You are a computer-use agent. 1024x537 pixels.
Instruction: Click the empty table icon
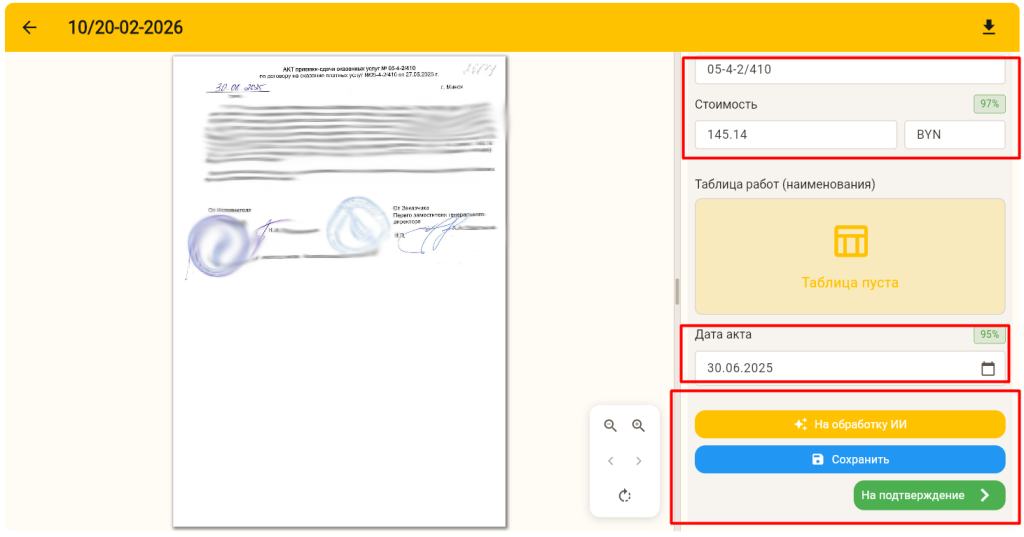point(850,241)
